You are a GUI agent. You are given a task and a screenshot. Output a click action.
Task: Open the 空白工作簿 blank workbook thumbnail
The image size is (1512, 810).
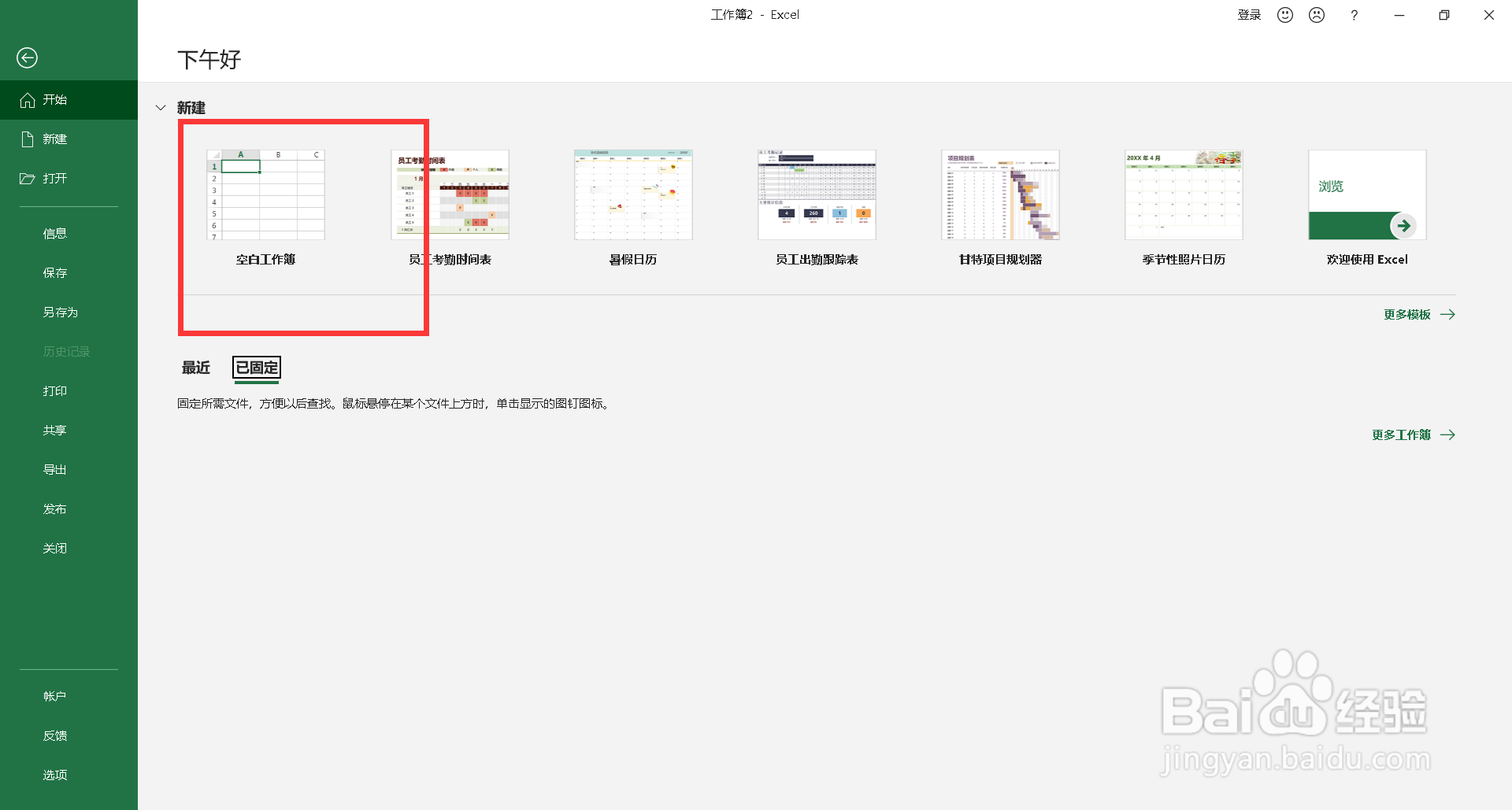[265, 194]
